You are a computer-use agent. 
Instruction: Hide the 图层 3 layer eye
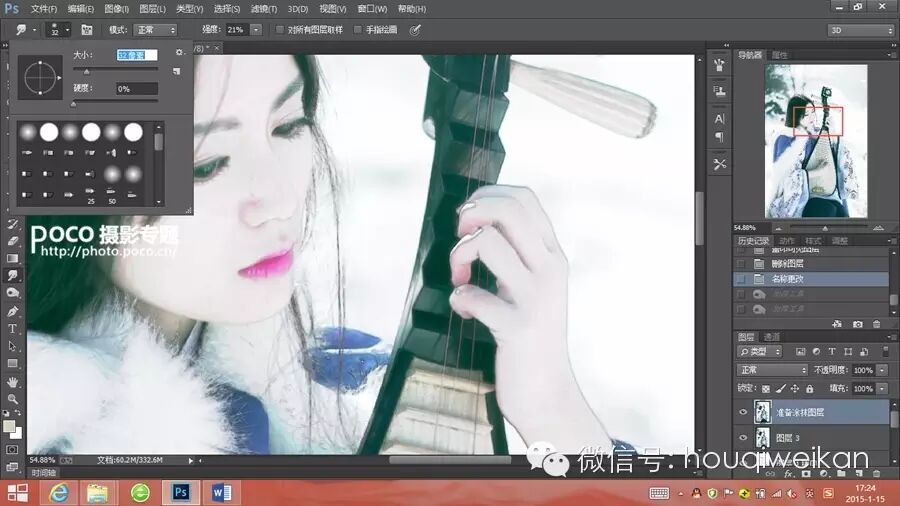point(743,438)
